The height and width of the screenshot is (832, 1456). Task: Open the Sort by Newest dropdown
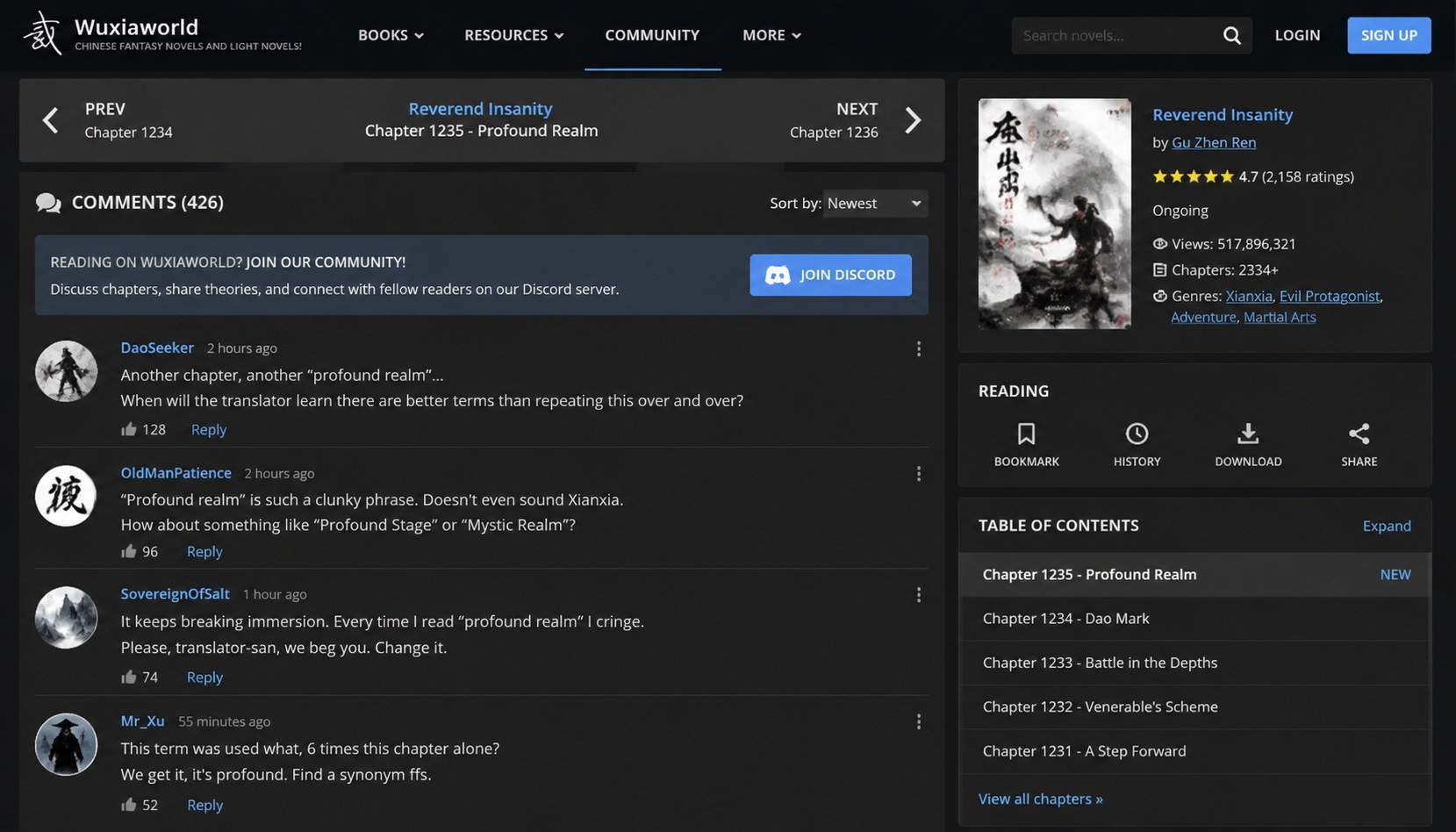pyautogui.click(x=875, y=204)
